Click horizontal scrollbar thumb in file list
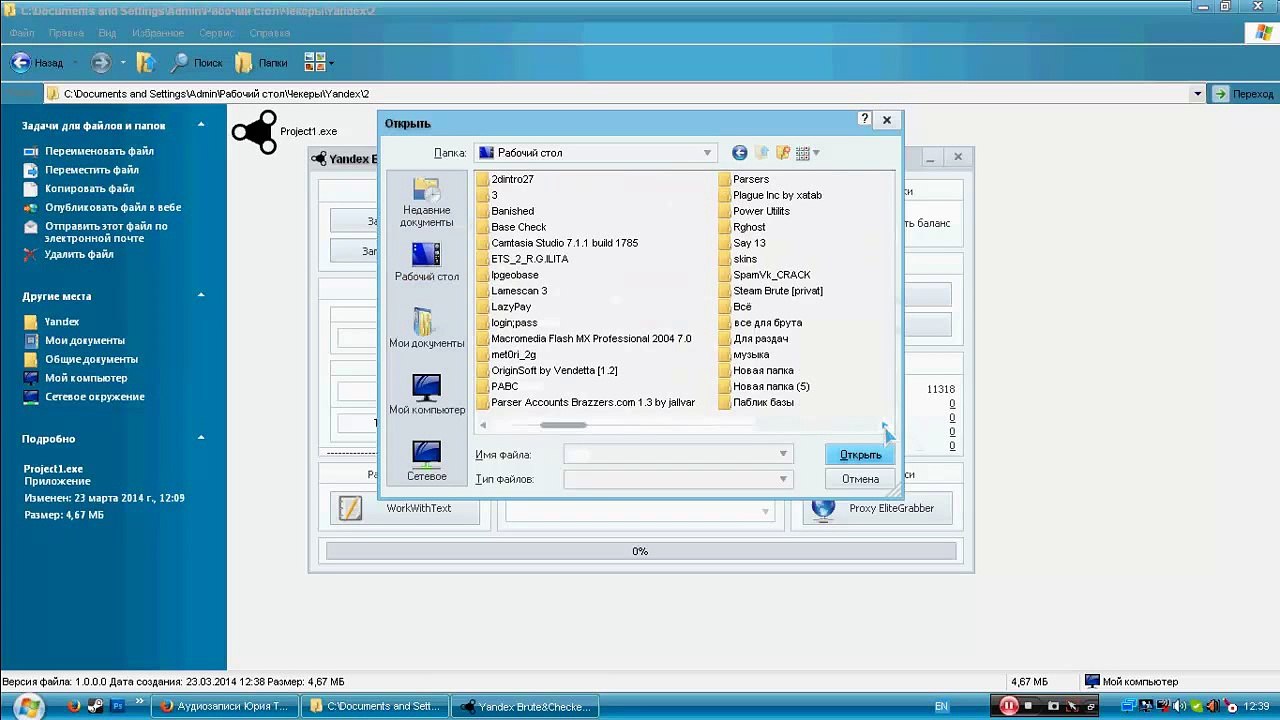 click(x=563, y=425)
